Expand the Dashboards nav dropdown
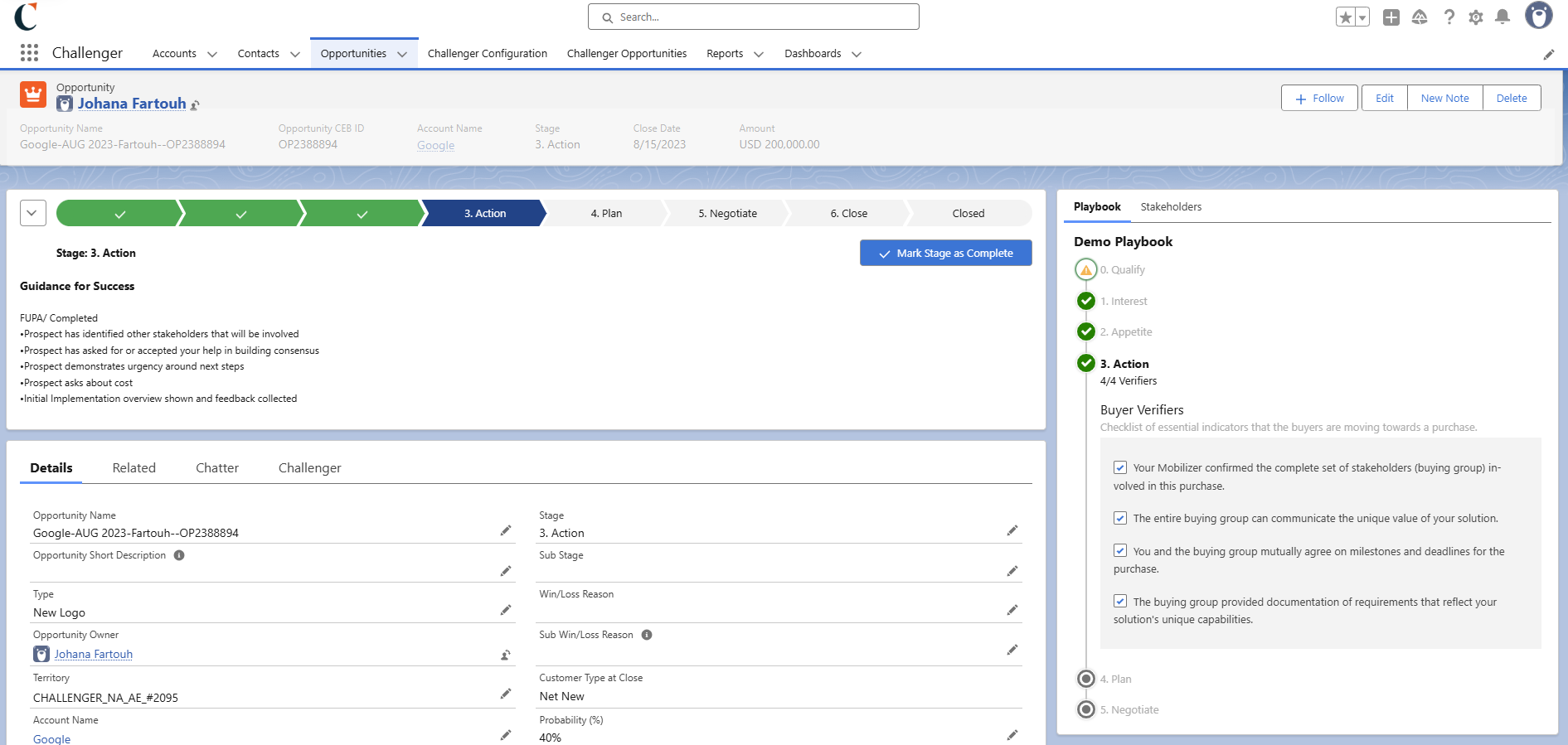 [857, 54]
